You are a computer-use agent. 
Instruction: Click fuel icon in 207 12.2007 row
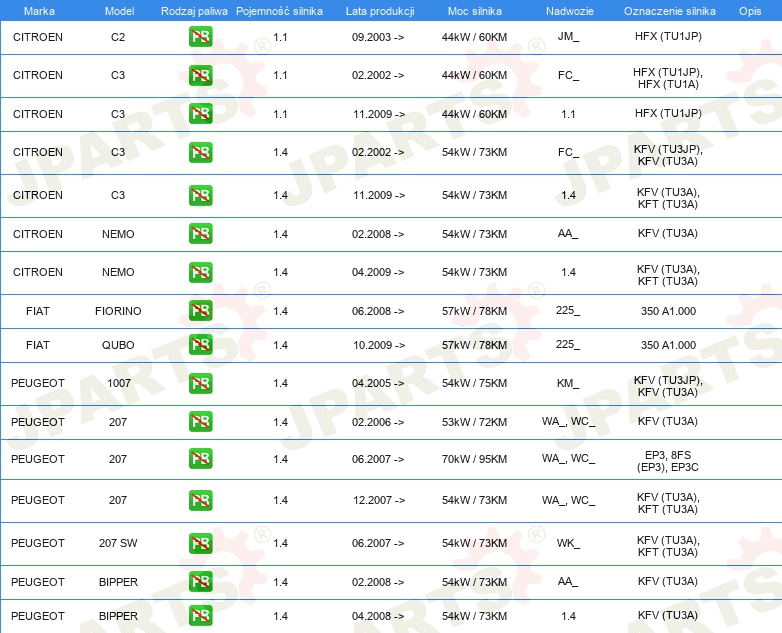click(200, 500)
